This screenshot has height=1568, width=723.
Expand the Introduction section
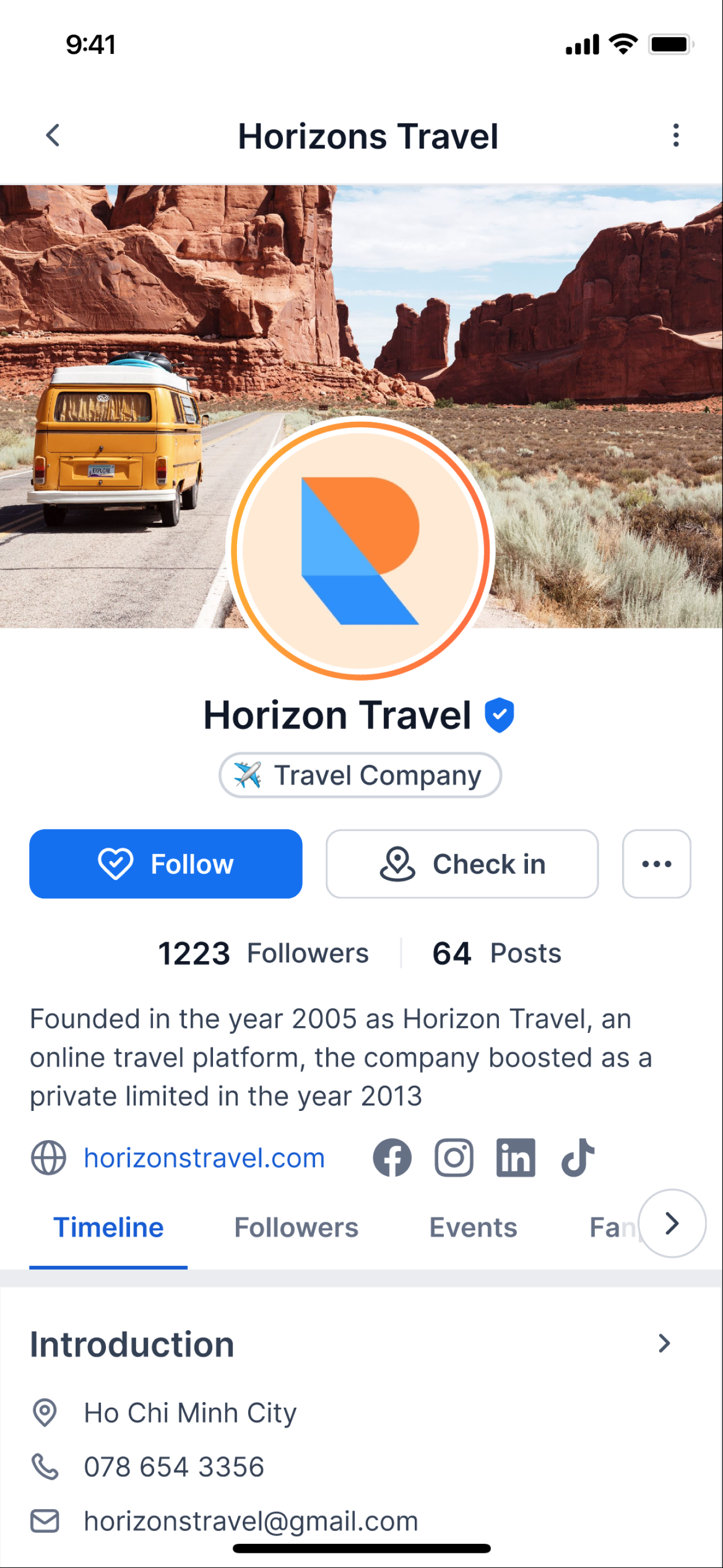[x=665, y=1343]
